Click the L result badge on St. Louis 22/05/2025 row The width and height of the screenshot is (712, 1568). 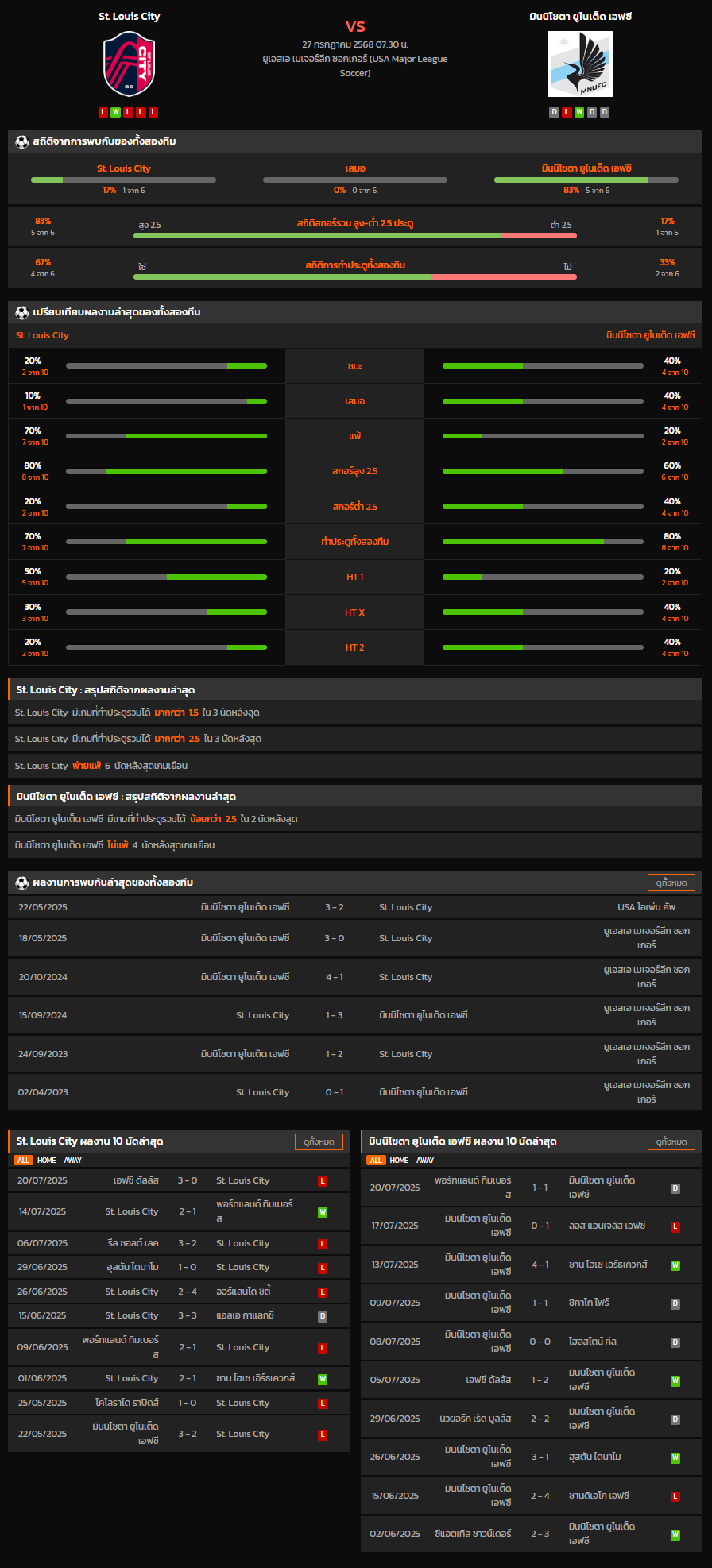[323, 1435]
